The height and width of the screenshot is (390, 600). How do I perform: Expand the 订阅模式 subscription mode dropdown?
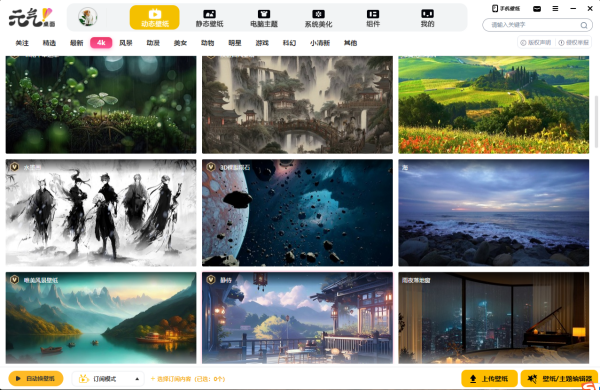pos(108,379)
